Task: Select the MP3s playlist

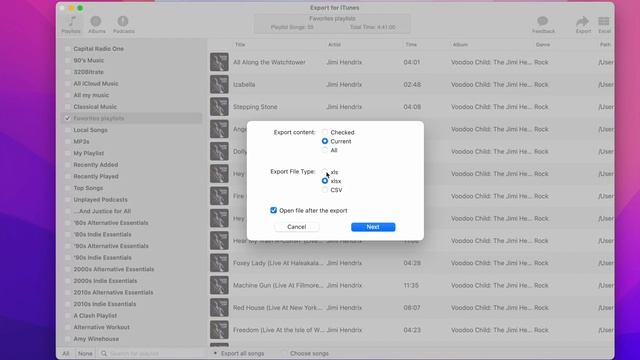Action: pyautogui.click(x=81, y=142)
